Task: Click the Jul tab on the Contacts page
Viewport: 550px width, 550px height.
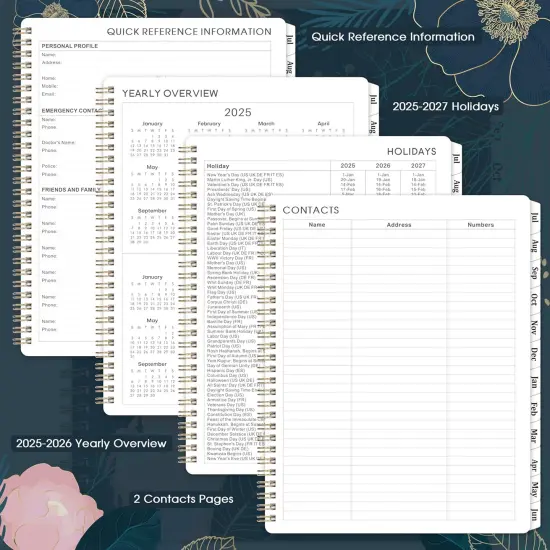Action: pos(534,217)
